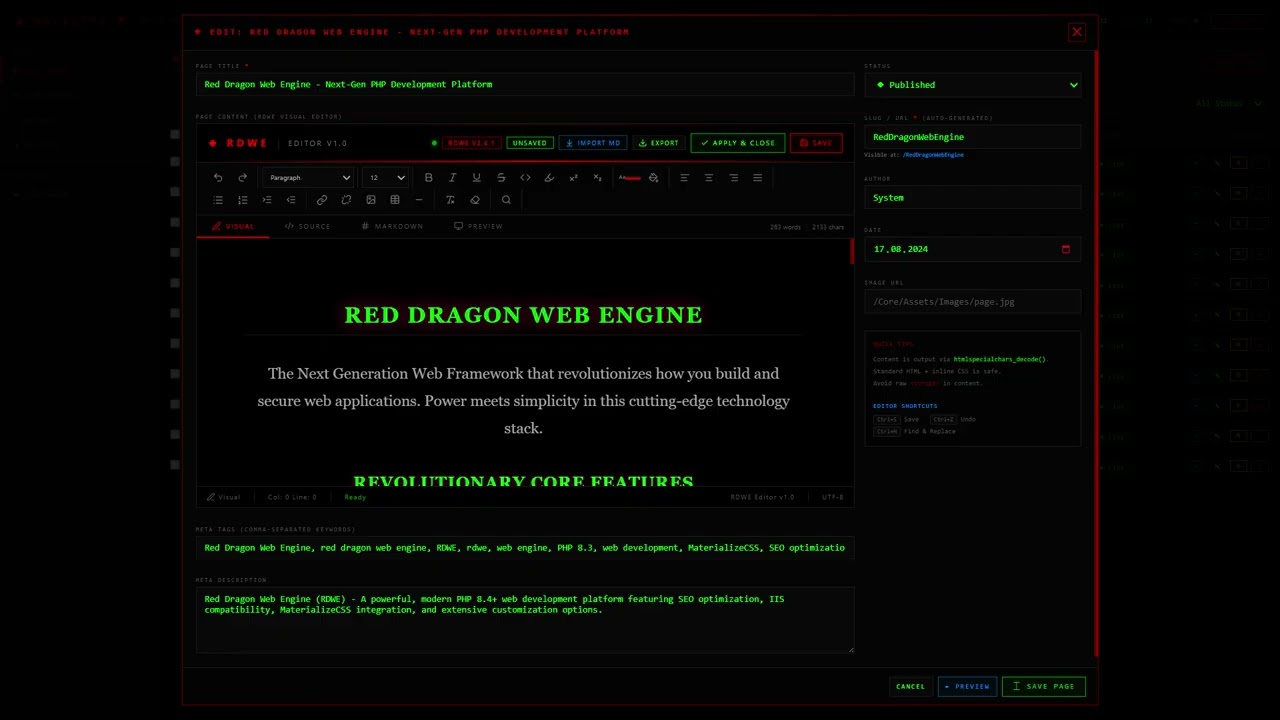
Task: Switch to the Markdown tab
Action: coord(392,226)
